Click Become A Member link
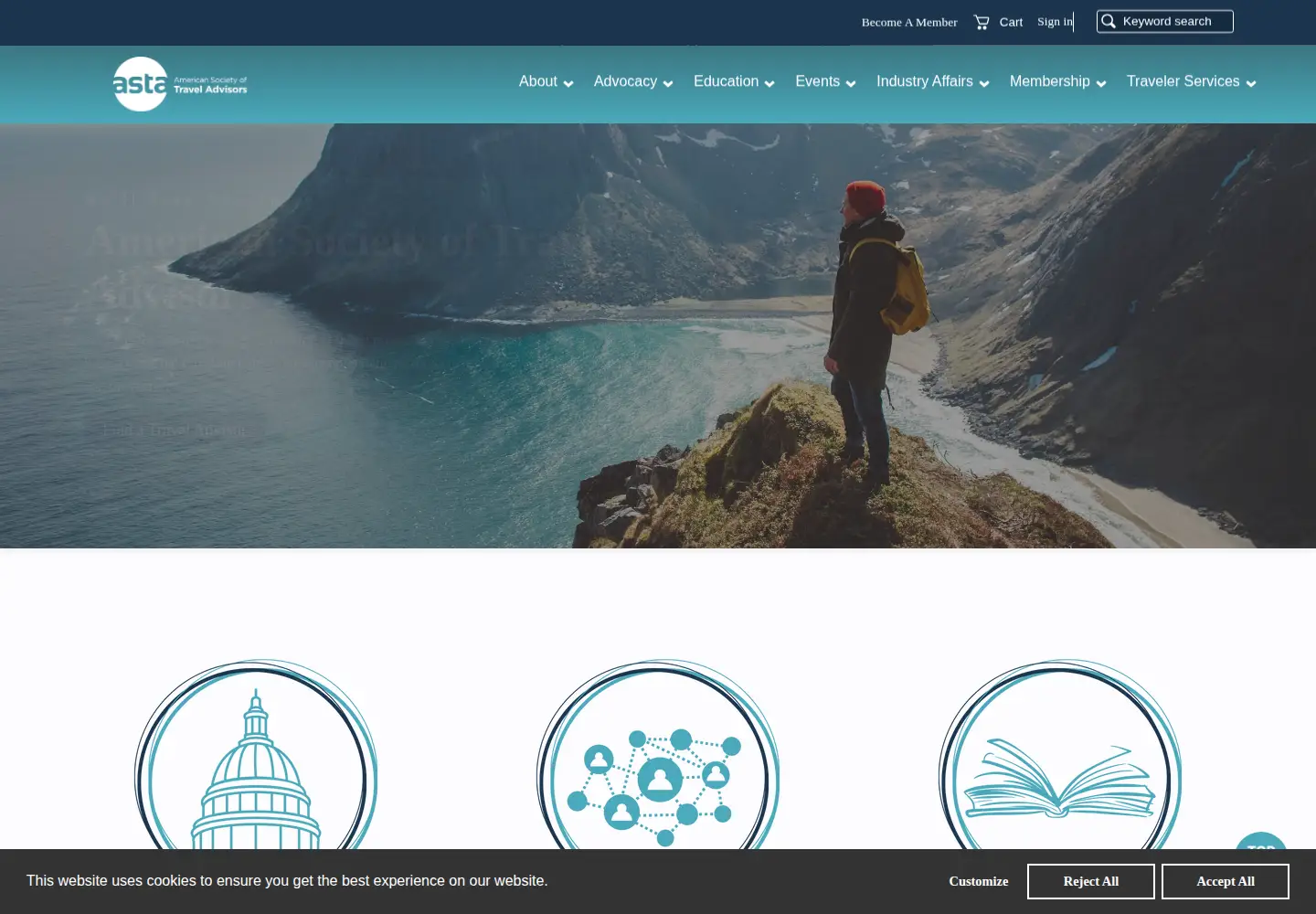The image size is (1316, 914). pyautogui.click(x=909, y=22)
